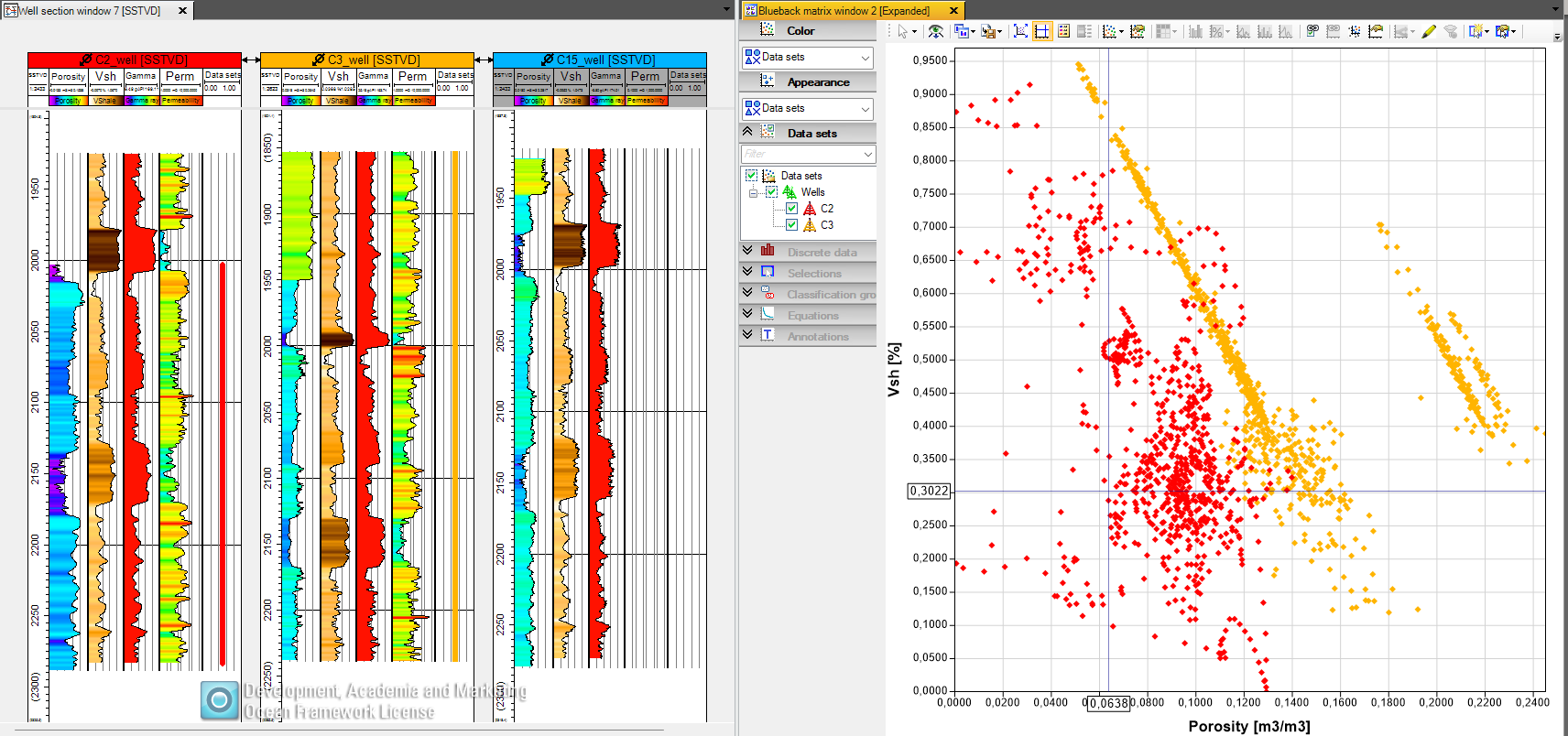Uncheck the C3 well checkbox
The height and width of the screenshot is (736, 1568).
point(792,225)
